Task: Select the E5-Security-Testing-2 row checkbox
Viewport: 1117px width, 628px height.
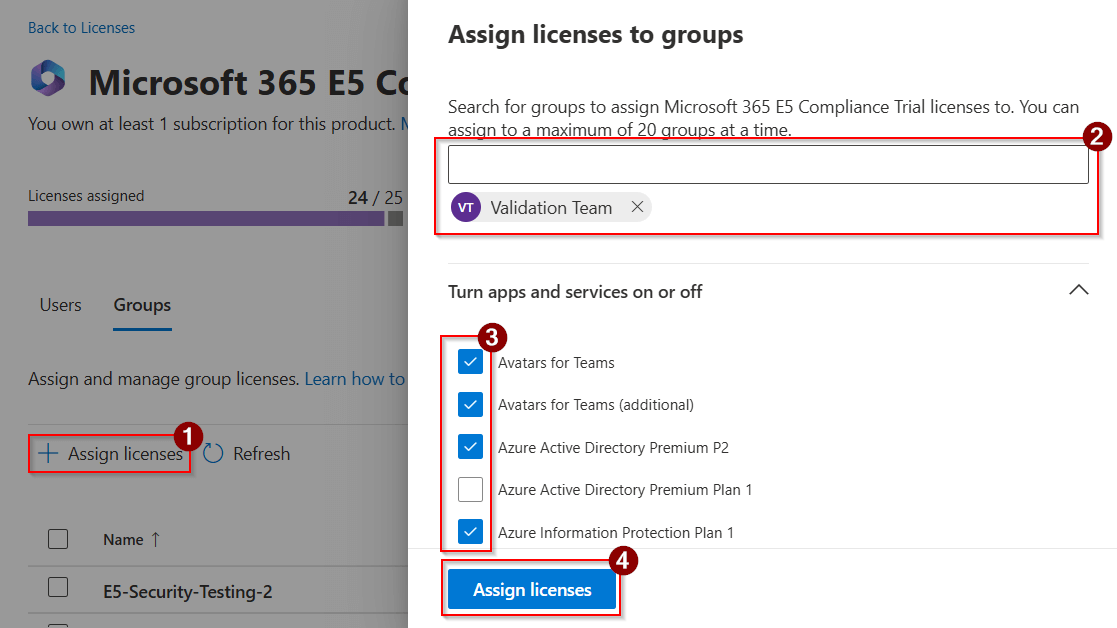Action: click(x=58, y=590)
